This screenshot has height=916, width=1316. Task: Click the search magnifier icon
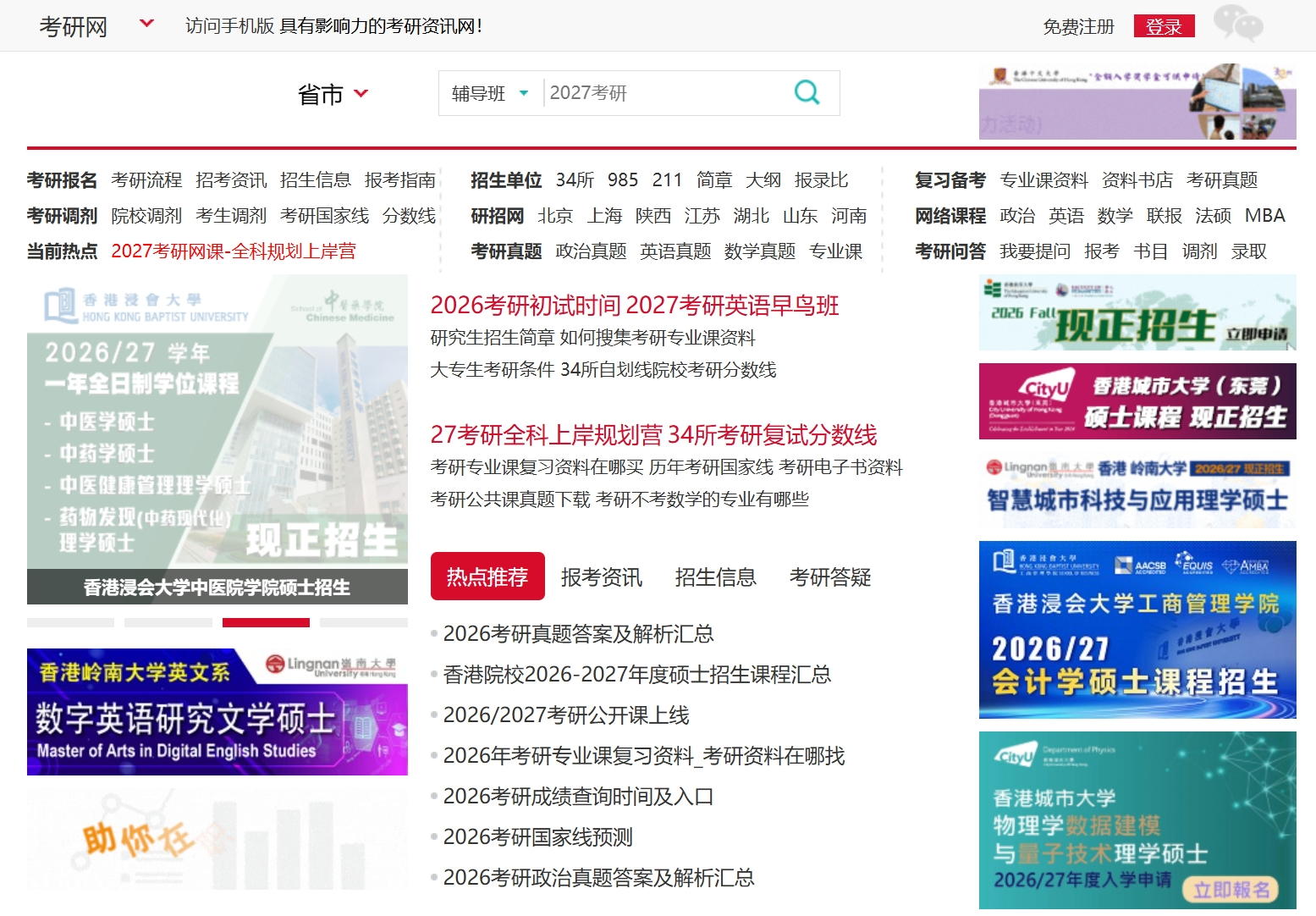click(x=807, y=93)
